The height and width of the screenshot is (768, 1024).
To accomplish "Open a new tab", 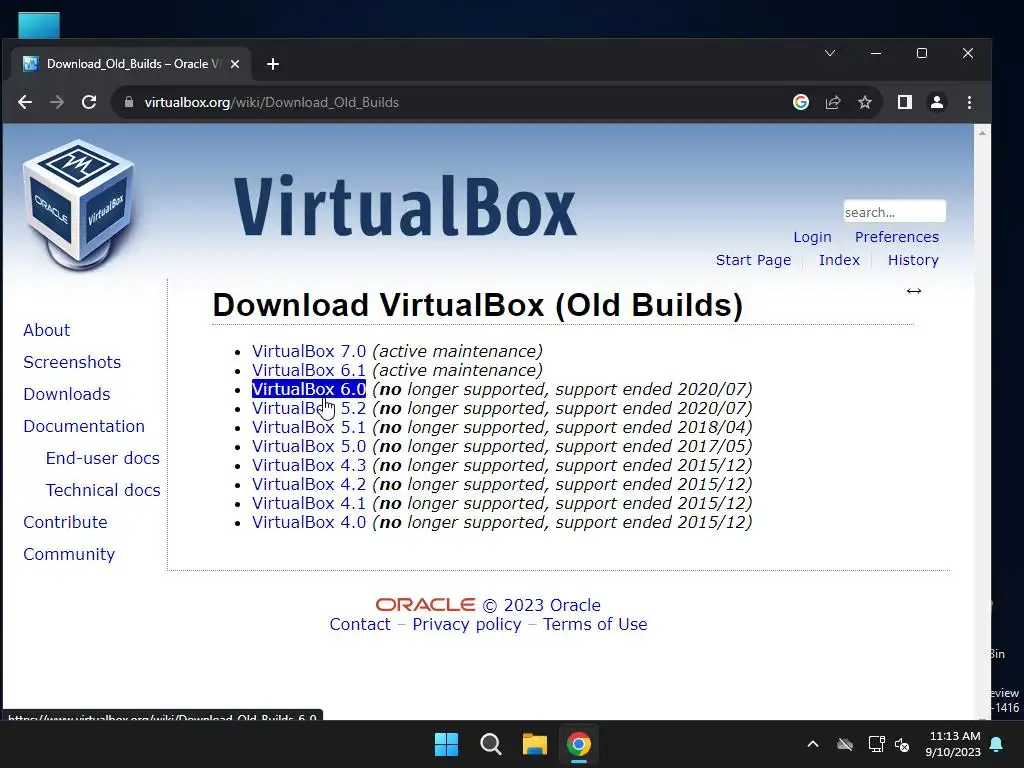I will 273,64.
